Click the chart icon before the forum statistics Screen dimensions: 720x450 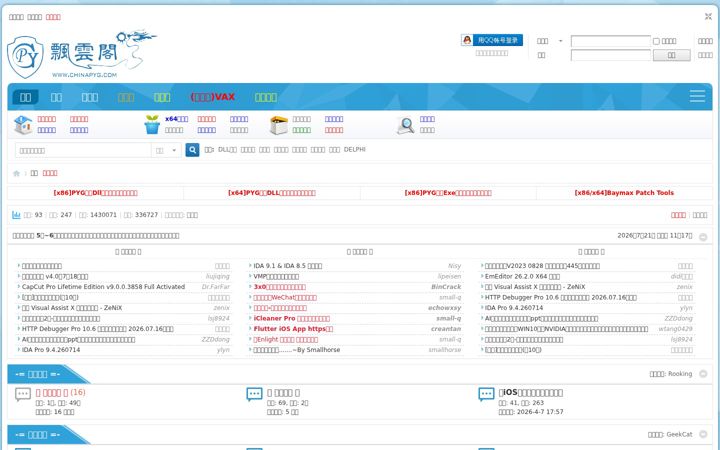pos(16,215)
